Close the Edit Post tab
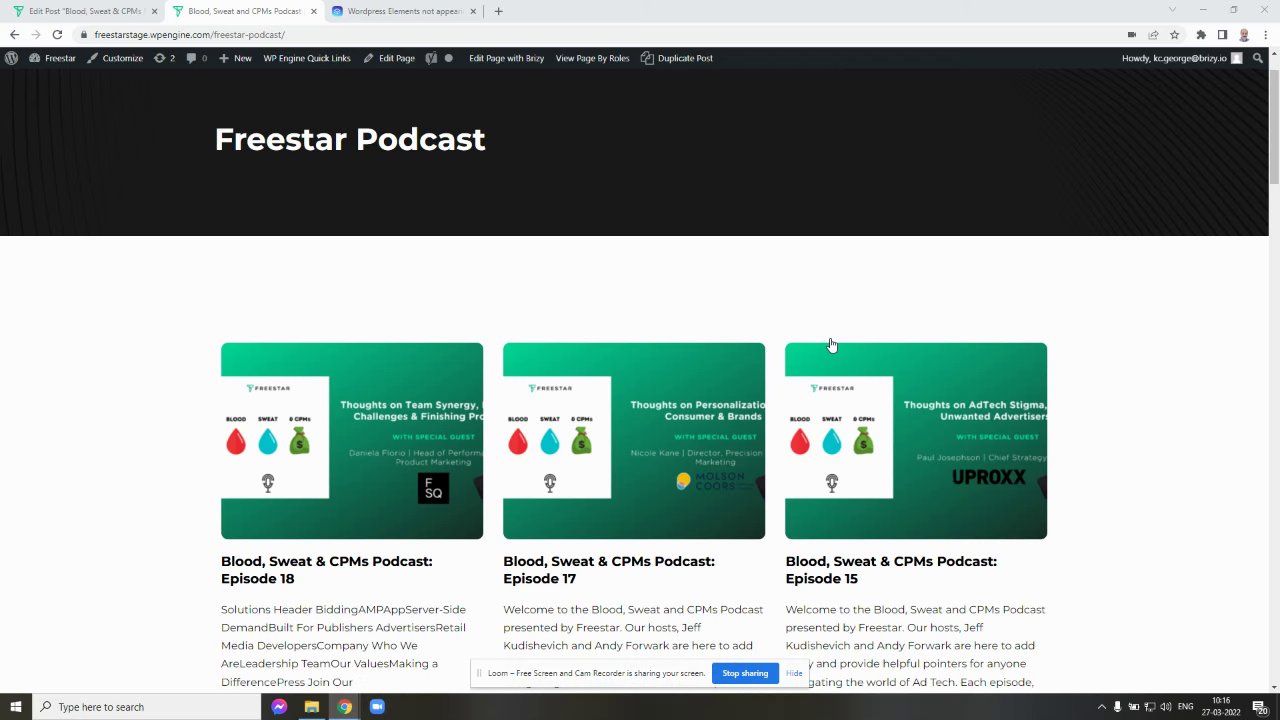Image resolution: width=1280 pixels, height=720 pixels. (x=154, y=11)
